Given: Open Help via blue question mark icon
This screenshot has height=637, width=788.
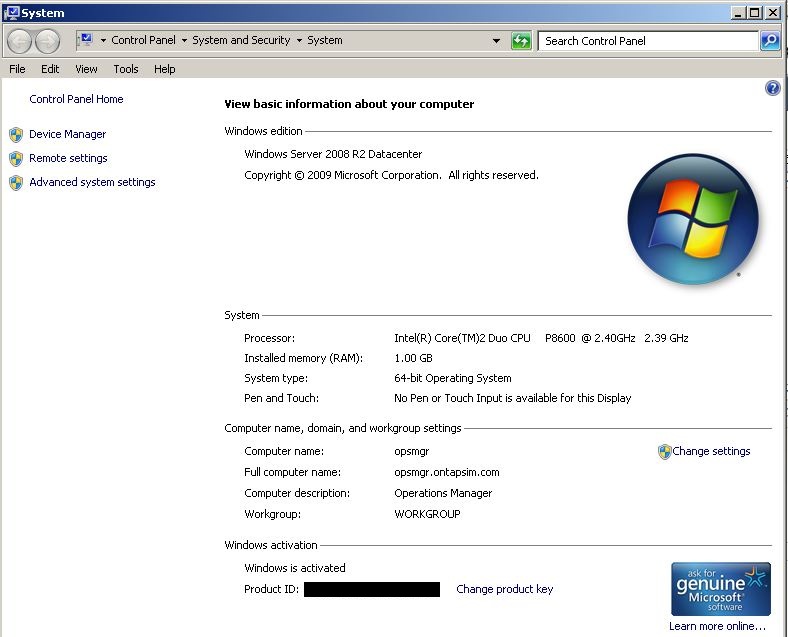Looking at the screenshot, I should [x=772, y=88].
